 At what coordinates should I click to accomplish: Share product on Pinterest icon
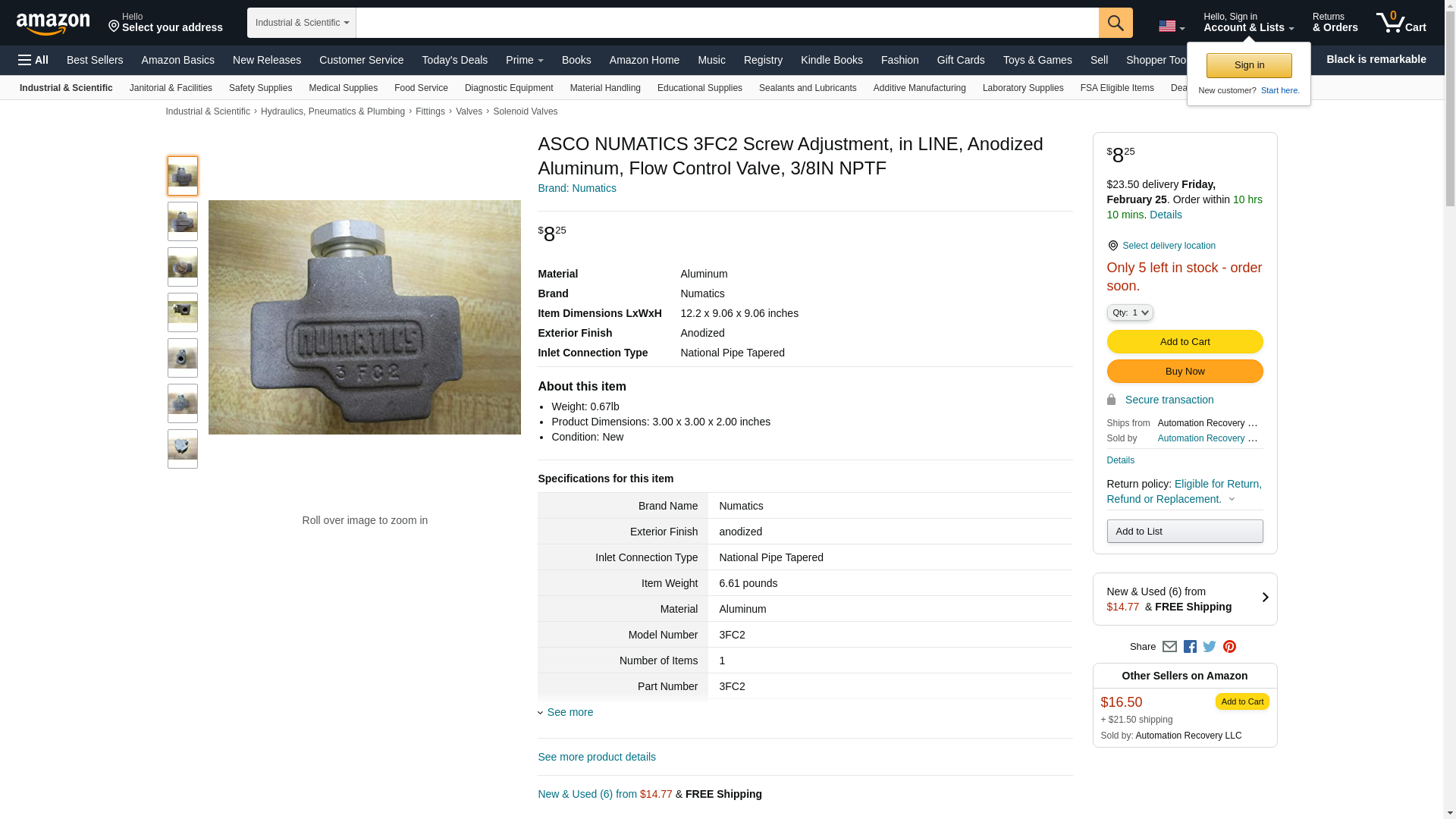tap(1229, 647)
